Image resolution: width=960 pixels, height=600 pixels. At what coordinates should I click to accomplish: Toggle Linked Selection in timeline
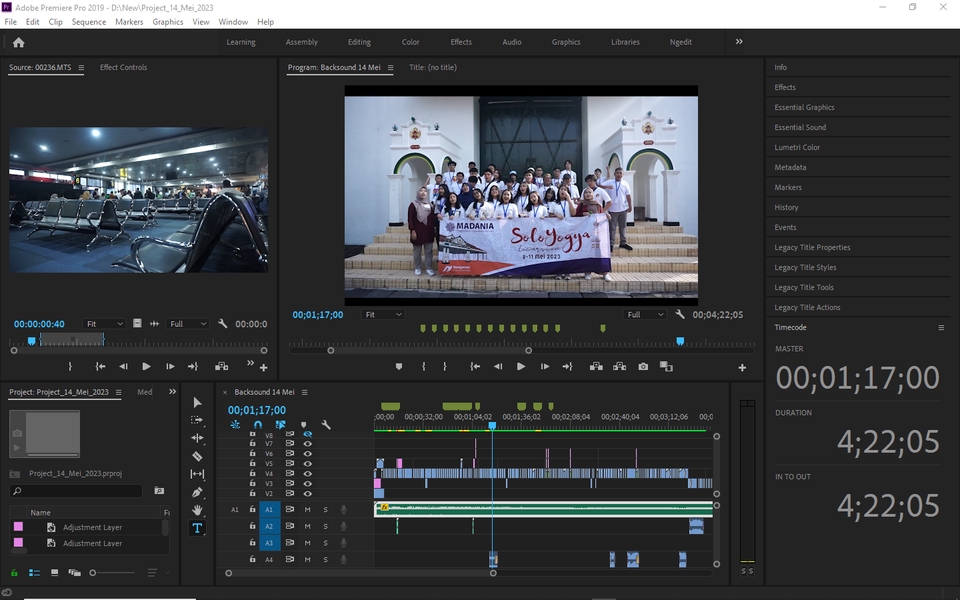coord(280,424)
